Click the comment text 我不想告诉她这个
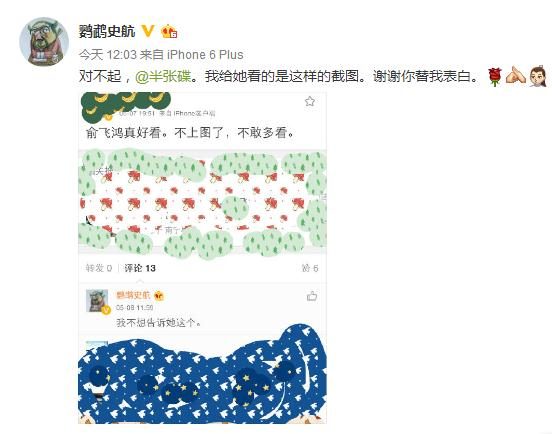552x434 pixels. (158, 322)
